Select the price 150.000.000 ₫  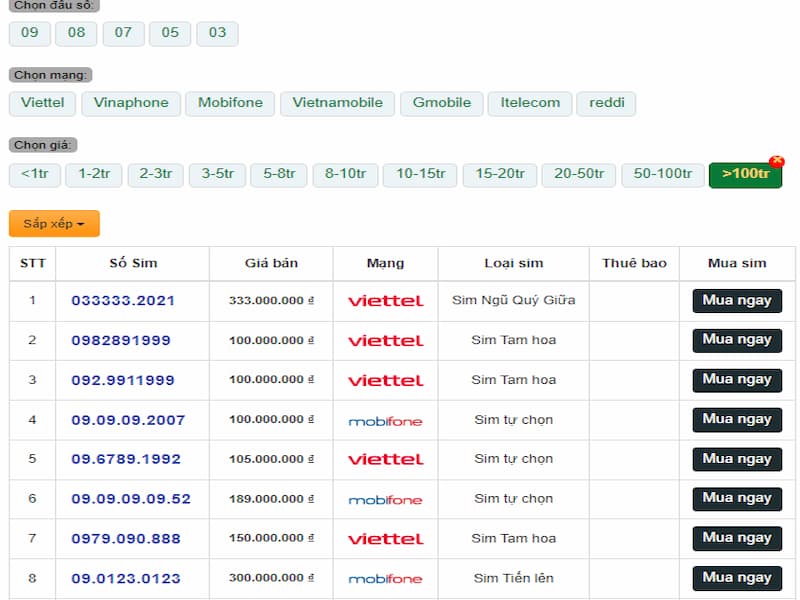(x=271, y=538)
